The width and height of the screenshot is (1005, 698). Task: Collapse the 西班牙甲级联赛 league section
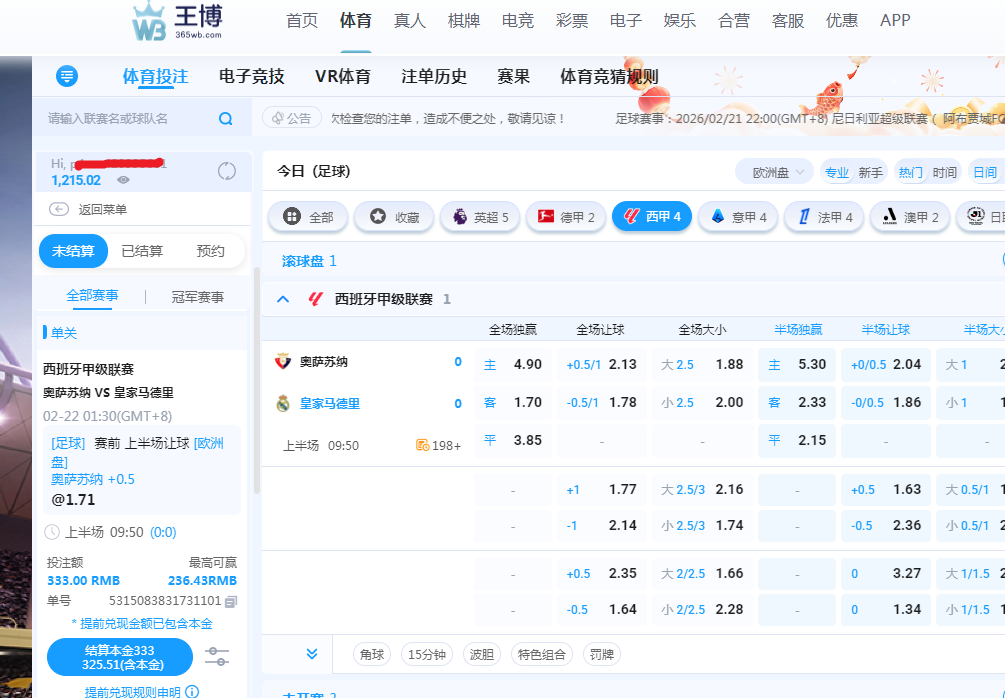click(283, 299)
